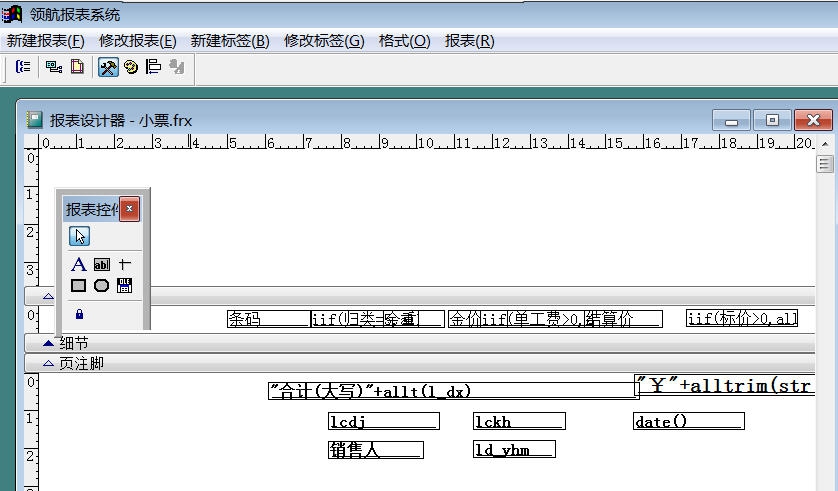Select the Label 'A' tool
Image resolution: width=838 pixels, height=491 pixels.
[x=79, y=264]
